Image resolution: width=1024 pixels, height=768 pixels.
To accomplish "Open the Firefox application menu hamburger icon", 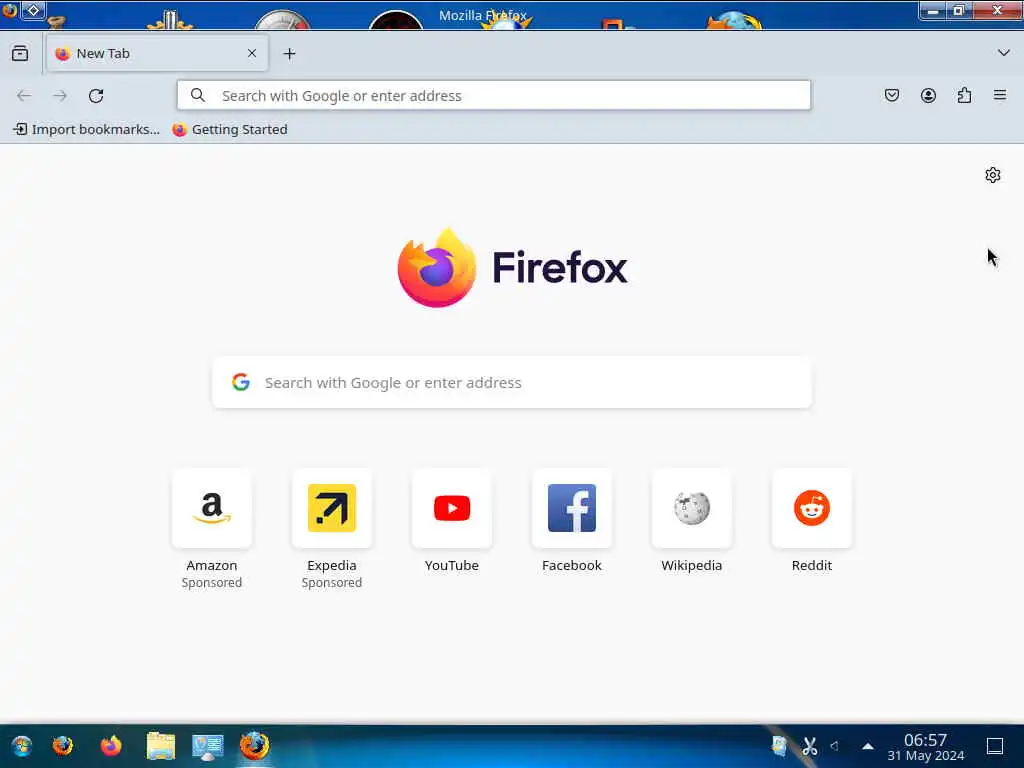I will 1000,95.
